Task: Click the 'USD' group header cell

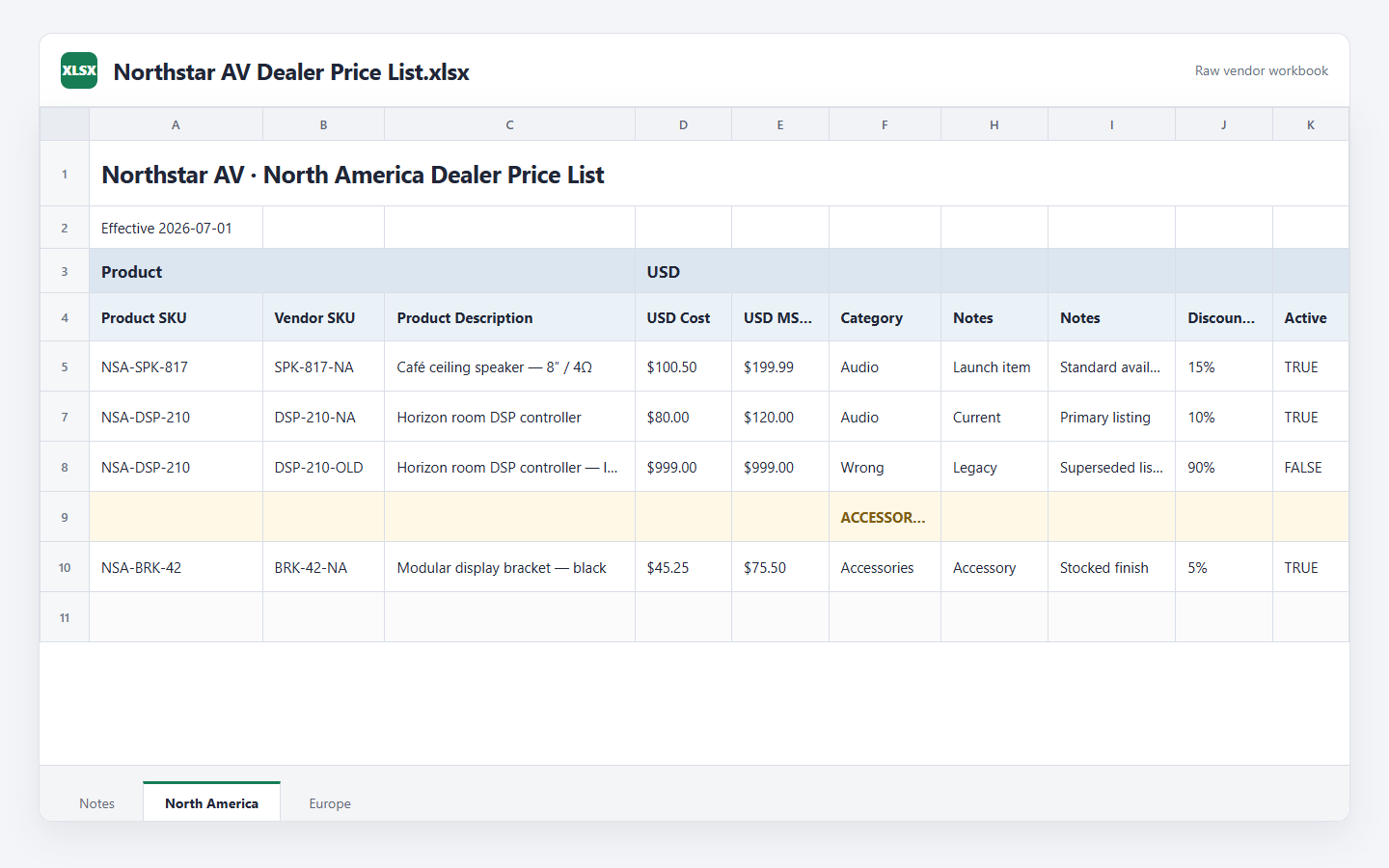Action: coord(731,271)
